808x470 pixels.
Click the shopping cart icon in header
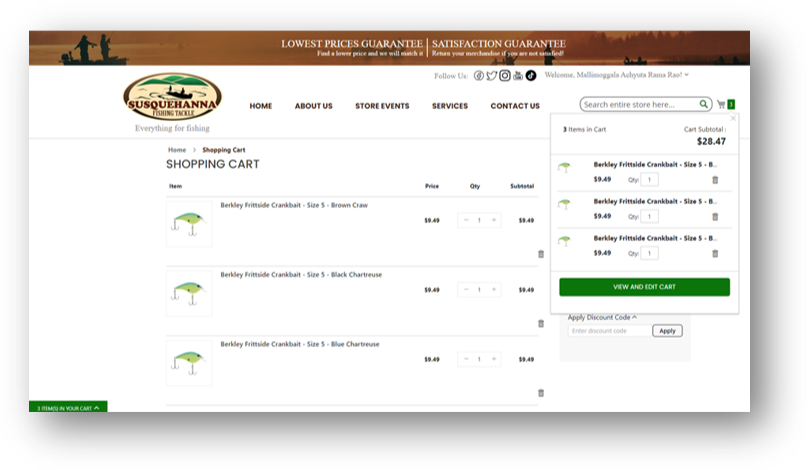click(x=720, y=104)
